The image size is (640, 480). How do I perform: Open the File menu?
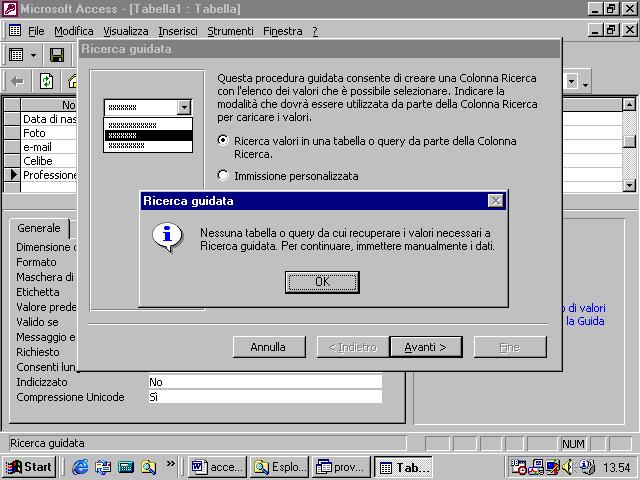click(36, 31)
